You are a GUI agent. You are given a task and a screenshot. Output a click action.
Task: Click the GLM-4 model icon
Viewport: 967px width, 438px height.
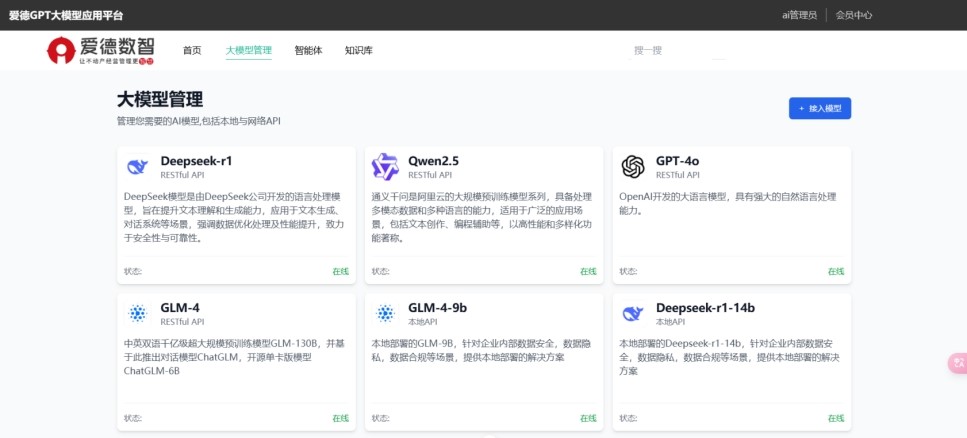coord(138,313)
